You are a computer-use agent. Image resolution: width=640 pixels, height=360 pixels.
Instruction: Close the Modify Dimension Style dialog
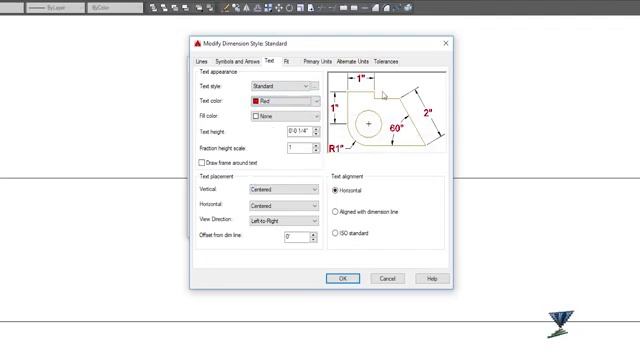pyautogui.click(x=446, y=43)
